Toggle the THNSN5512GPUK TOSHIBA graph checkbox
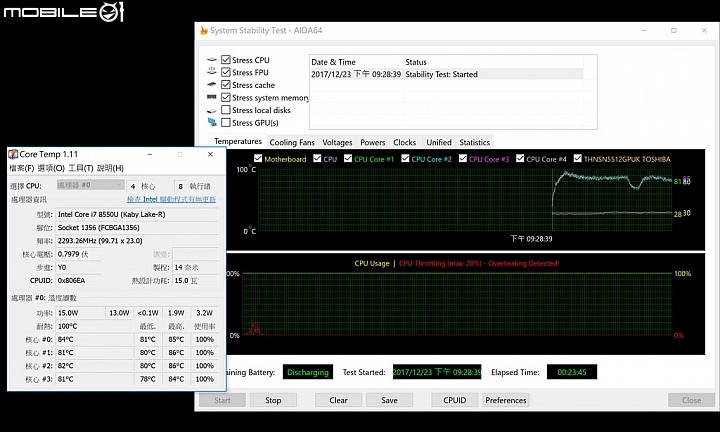The image size is (720, 432). click(x=578, y=158)
